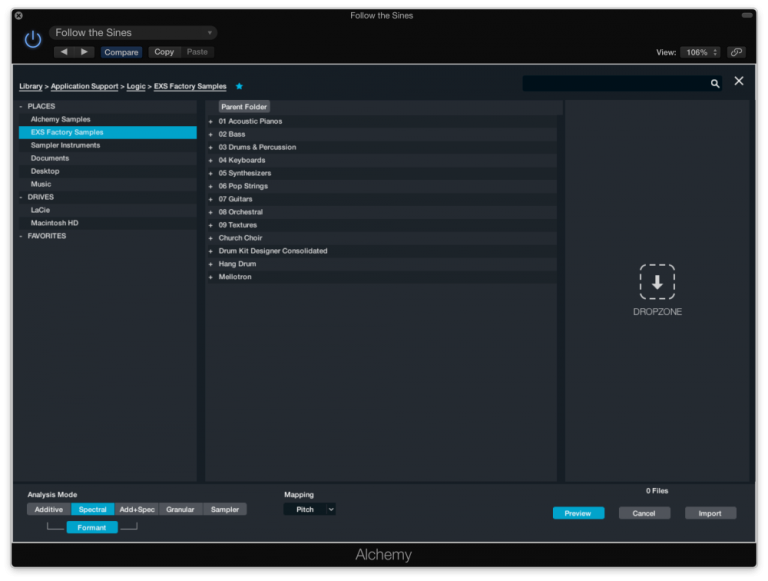Toggle the Formant option

coord(92,528)
